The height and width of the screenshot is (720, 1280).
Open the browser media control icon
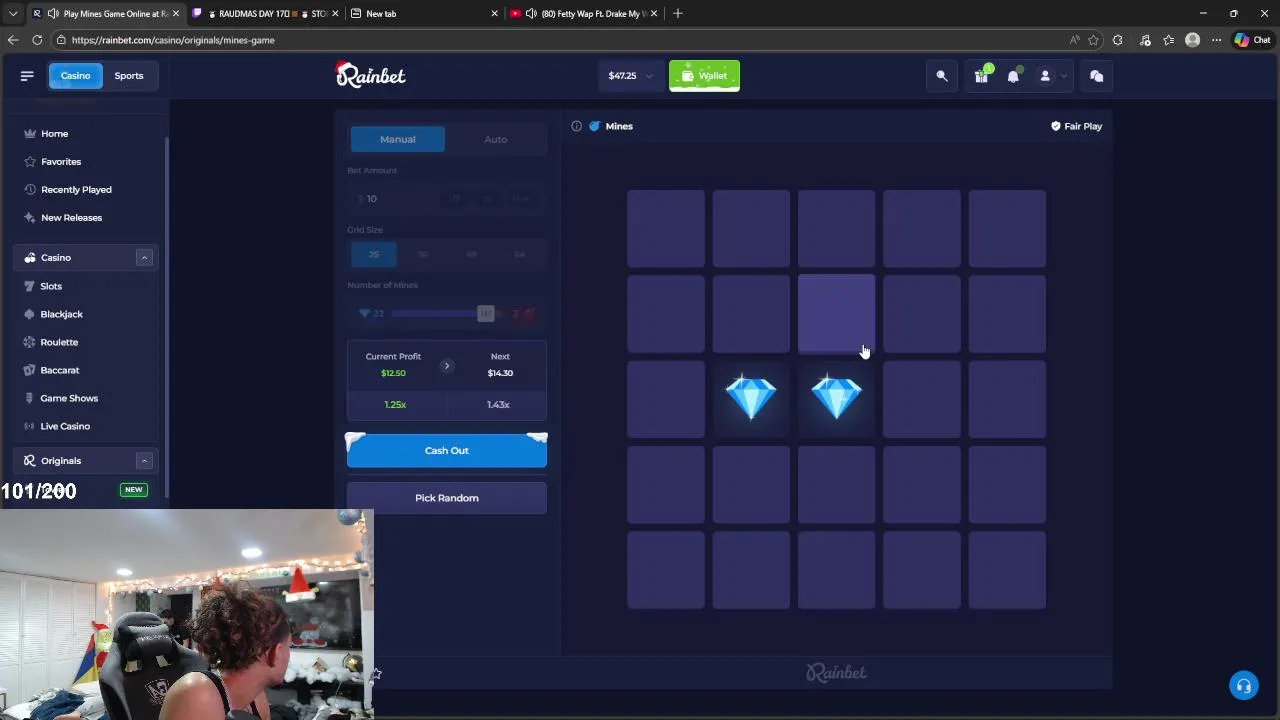pos(1144,40)
